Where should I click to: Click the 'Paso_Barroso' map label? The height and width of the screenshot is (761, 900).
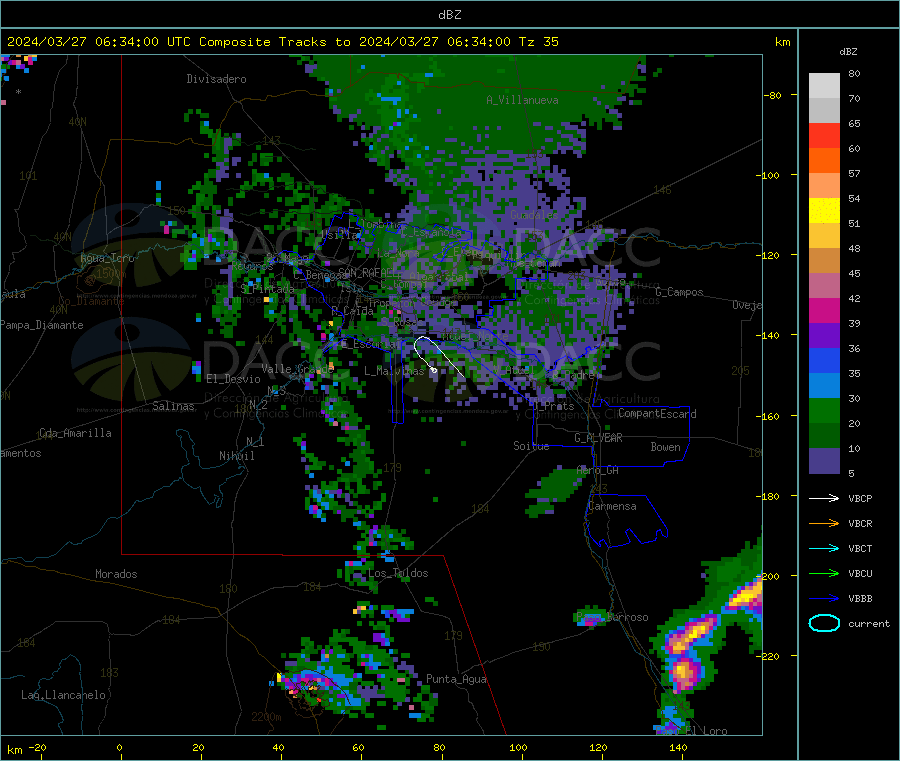(612, 618)
